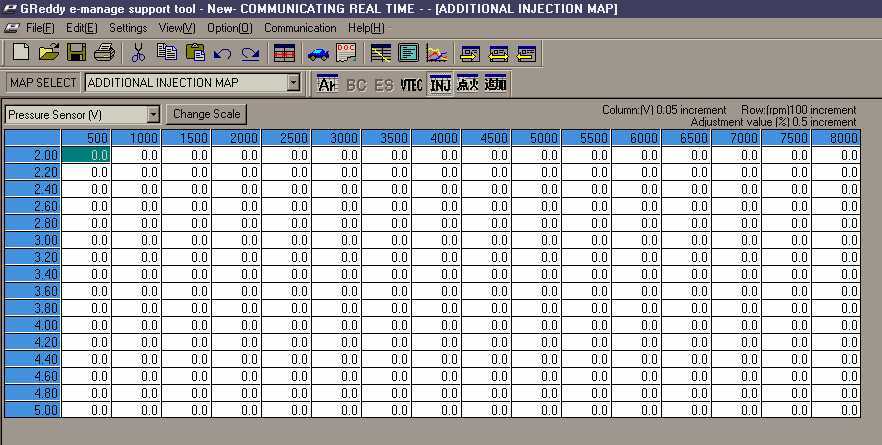Expand the MAP SELECT dropdown arrow
882x445 pixels.
[293, 83]
